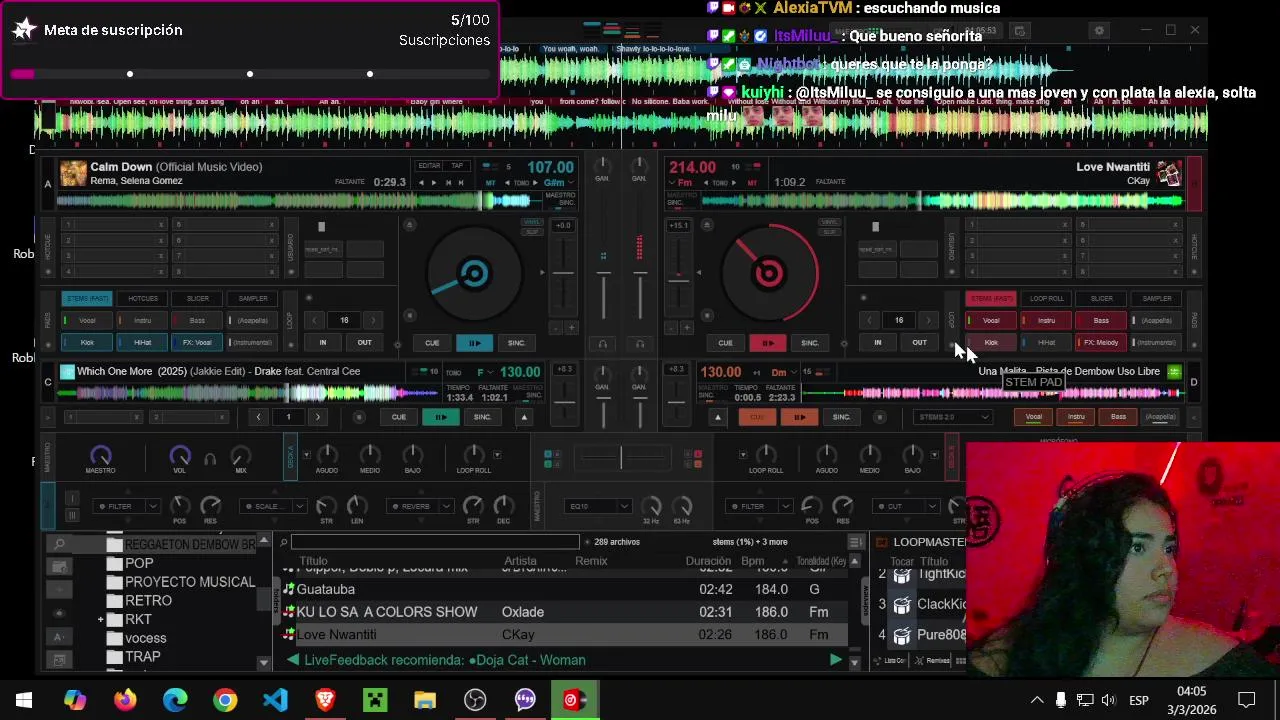Double deck B loop length with right arrow

point(928,320)
